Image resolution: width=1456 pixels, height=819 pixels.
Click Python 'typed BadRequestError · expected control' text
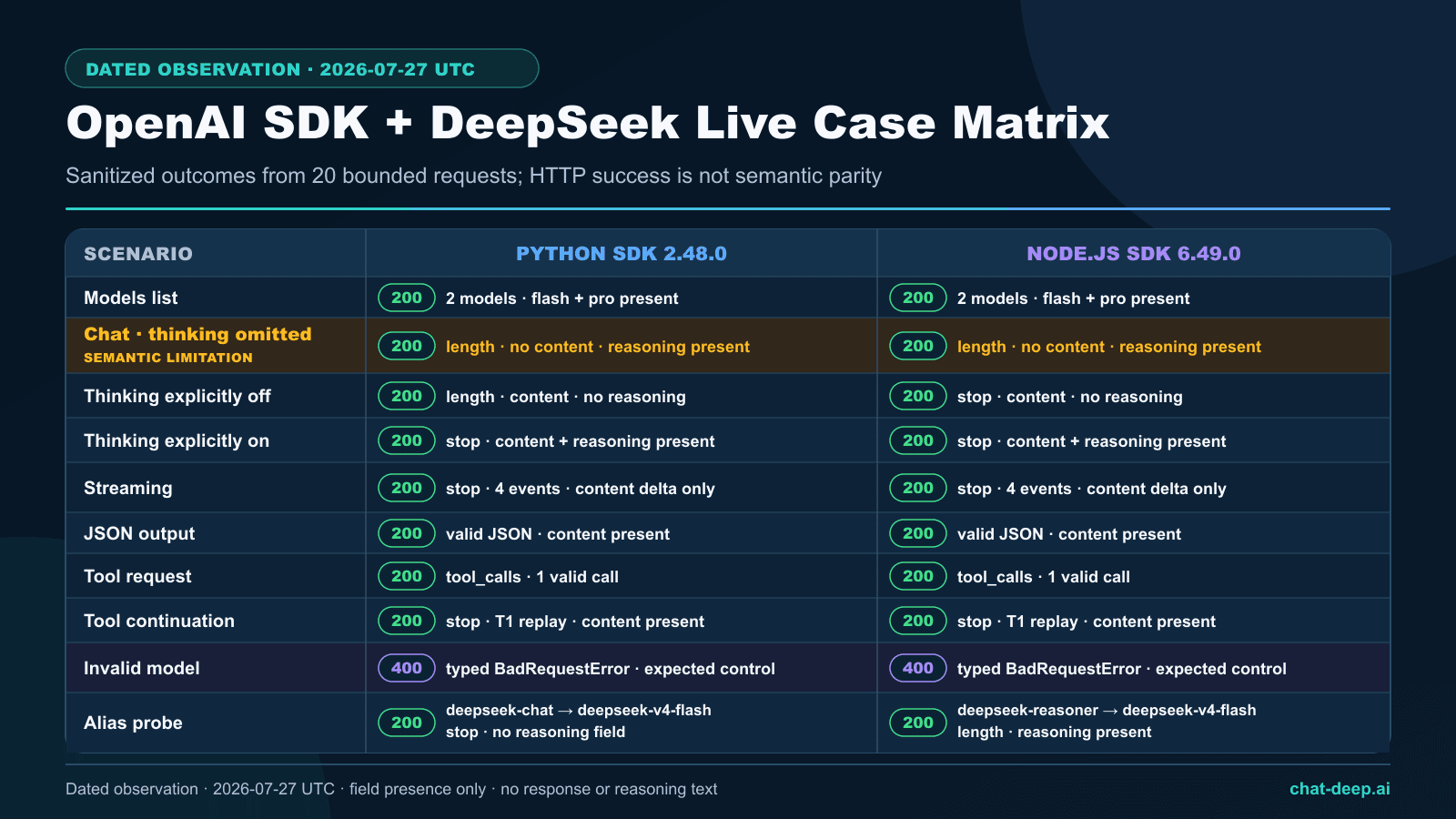611,669
